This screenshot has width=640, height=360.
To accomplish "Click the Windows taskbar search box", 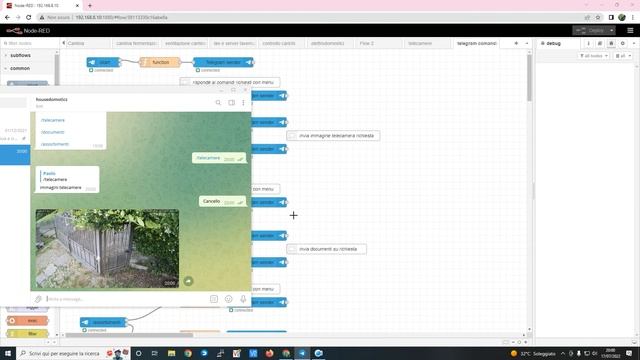I will 73,353.
